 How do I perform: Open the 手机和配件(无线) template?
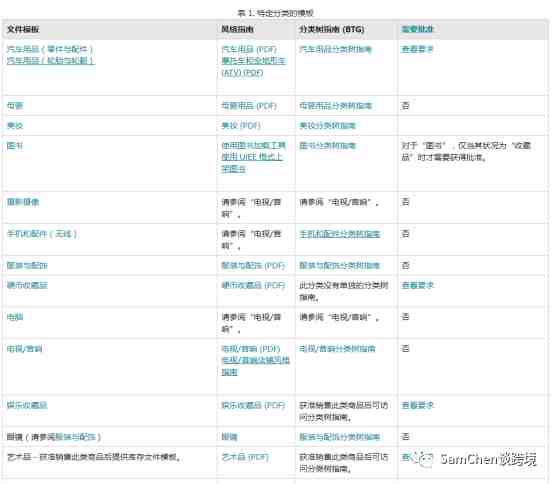pos(42,234)
